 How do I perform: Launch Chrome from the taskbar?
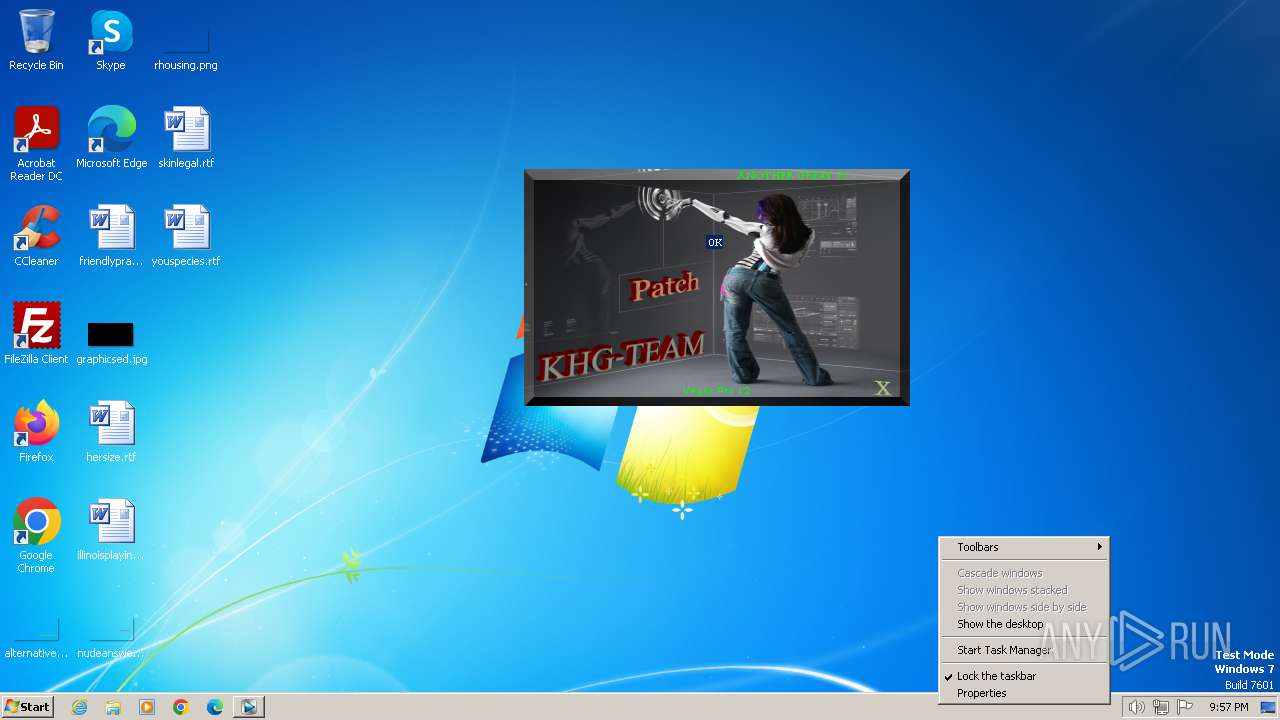pyautogui.click(x=181, y=707)
